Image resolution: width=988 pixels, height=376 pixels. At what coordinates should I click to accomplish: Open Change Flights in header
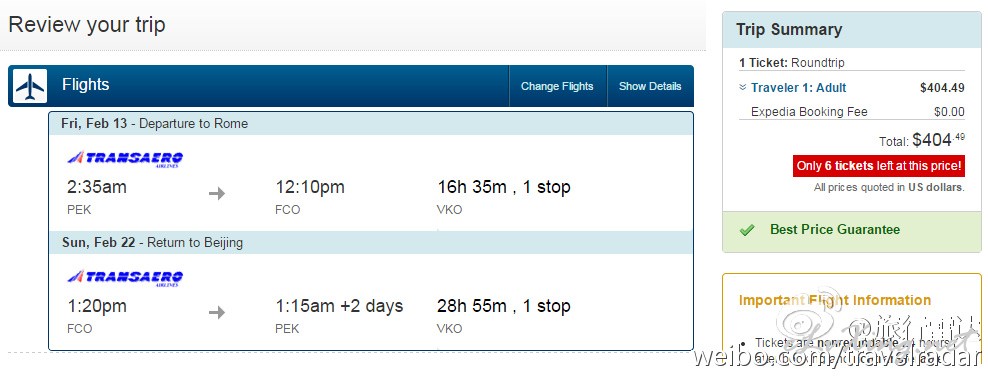(557, 86)
